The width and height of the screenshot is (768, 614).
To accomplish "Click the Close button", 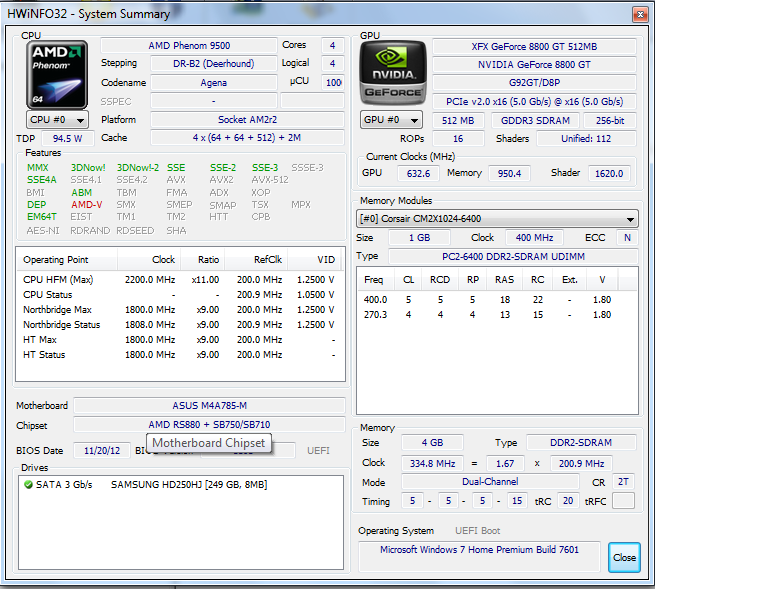I will (624, 557).
